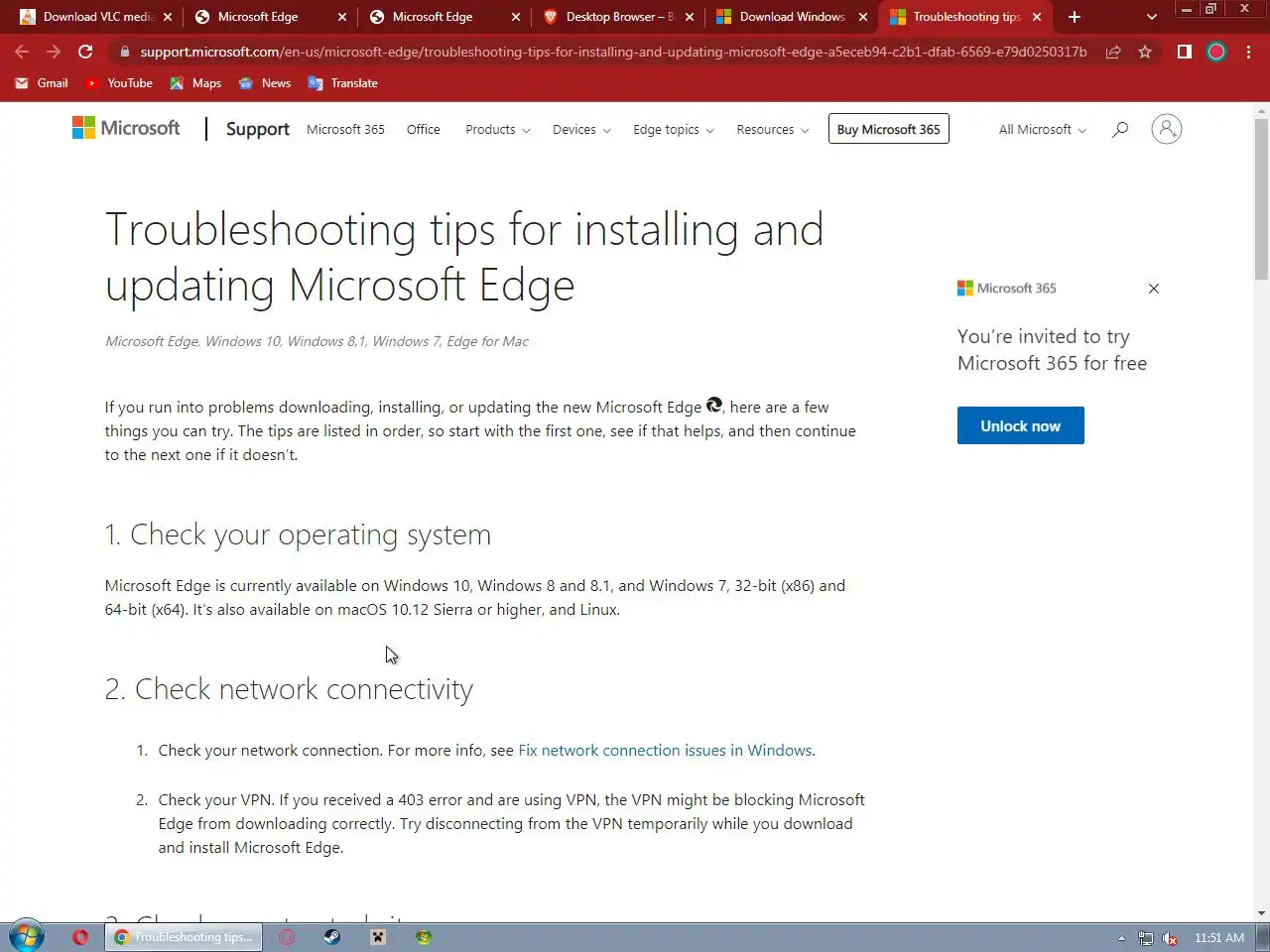Image resolution: width=1270 pixels, height=952 pixels.
Task: Open the Minecraft taskbar icon
Action: pos(378,937)
